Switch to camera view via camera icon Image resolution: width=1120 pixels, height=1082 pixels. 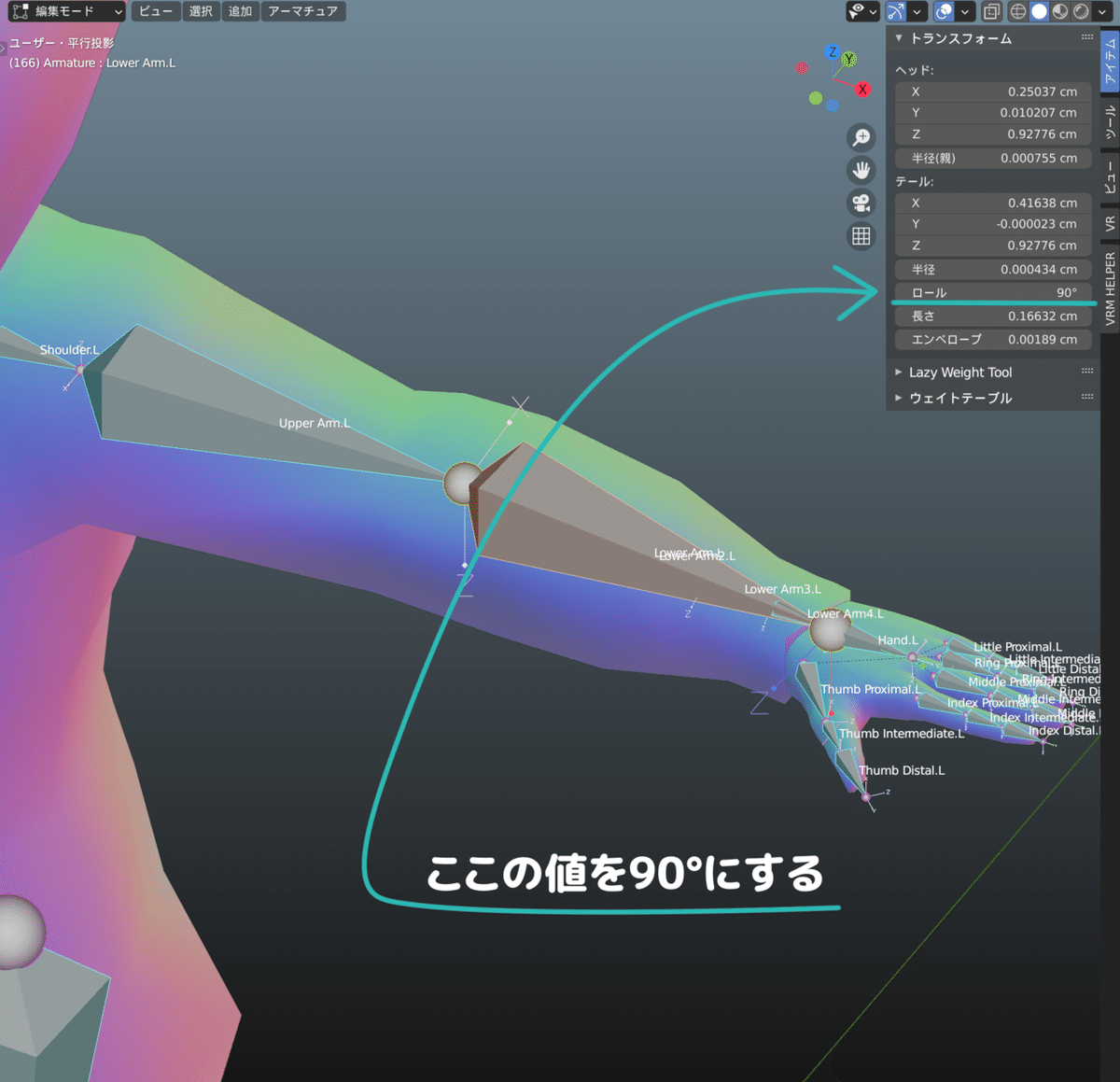[861, 203]
